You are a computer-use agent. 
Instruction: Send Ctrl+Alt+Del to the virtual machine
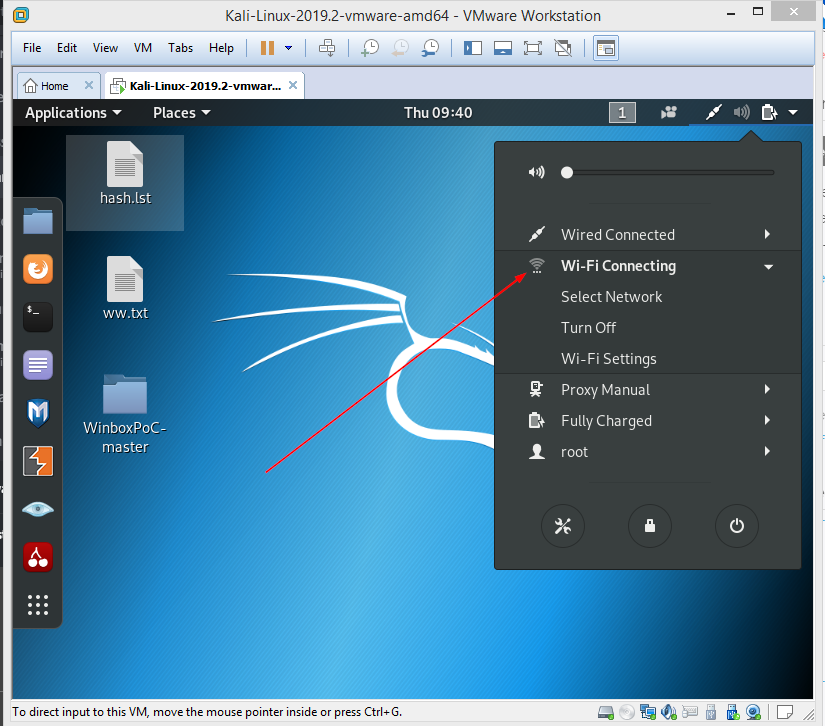pyautogui.click(x=327, y=48)
